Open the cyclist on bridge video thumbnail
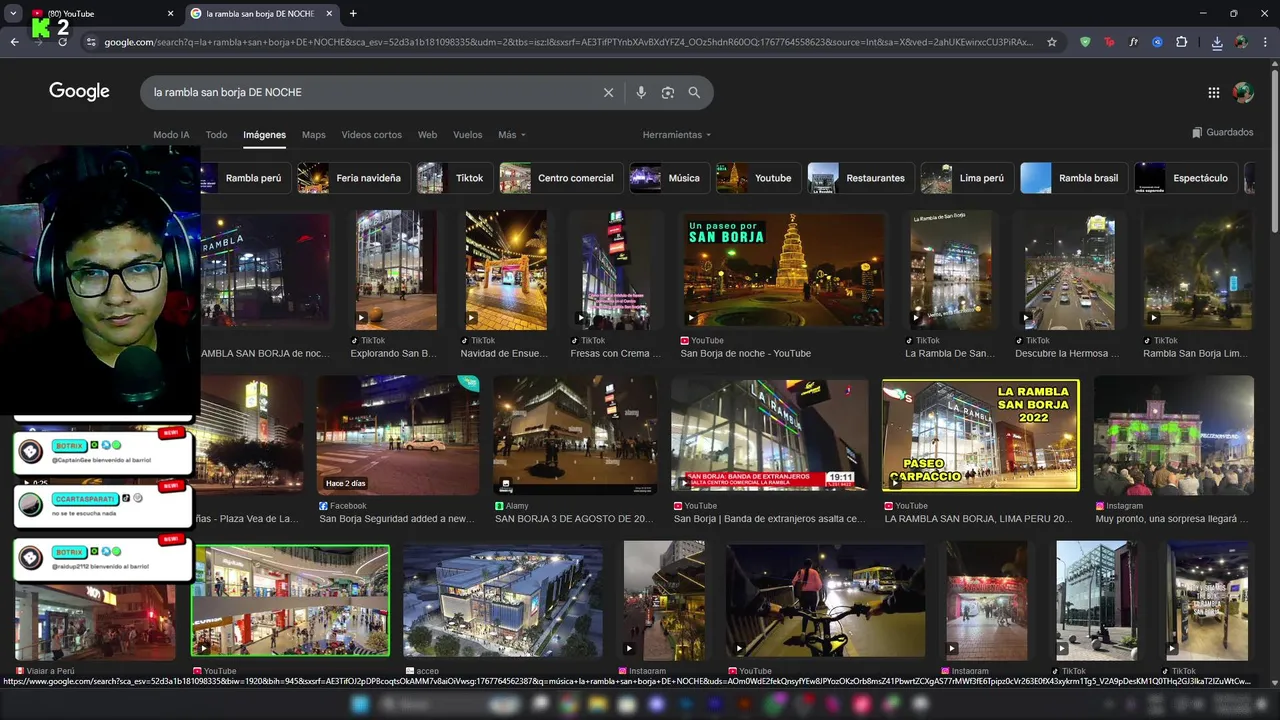This screenshot has width=1280, height=720. coord(825,600)
